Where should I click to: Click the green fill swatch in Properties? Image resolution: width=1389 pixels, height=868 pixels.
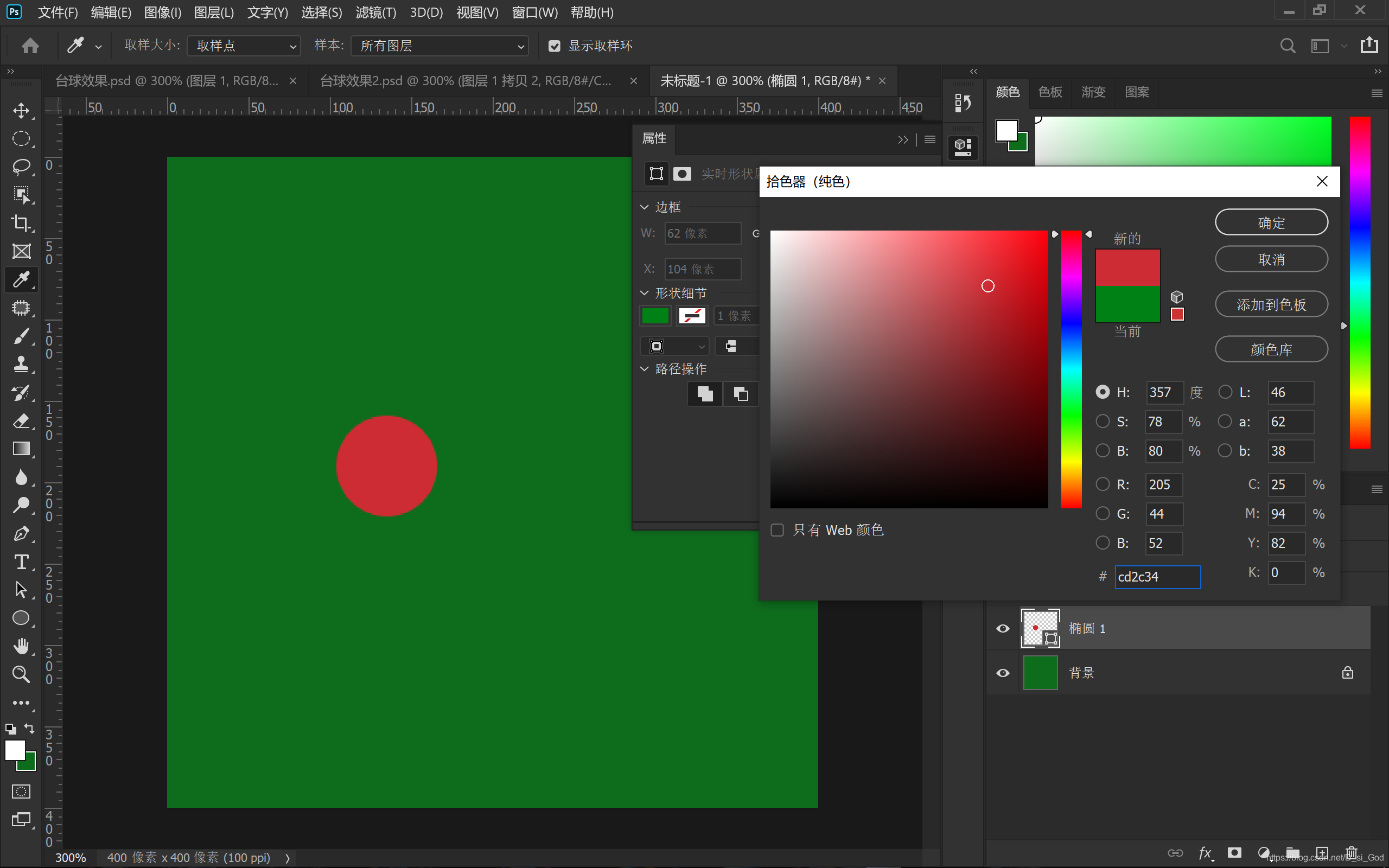tap(655, 316)
